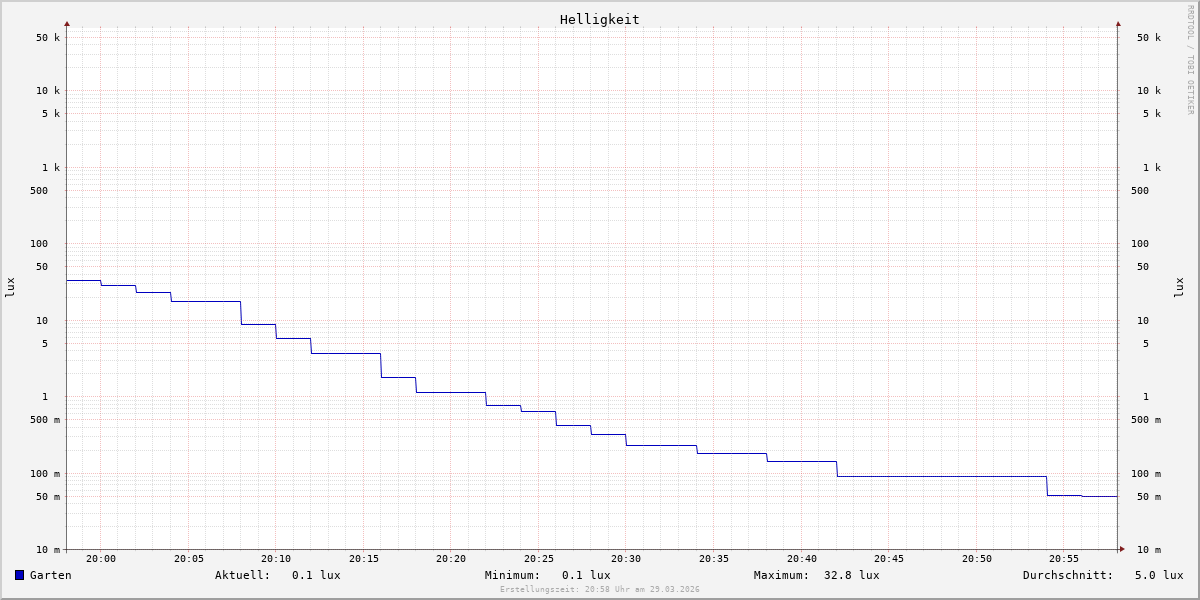The width and height of the screenshot is (1200, 600).
Task: Click the maximum value '32.8 lux'
Action: [x=852, y=575]
